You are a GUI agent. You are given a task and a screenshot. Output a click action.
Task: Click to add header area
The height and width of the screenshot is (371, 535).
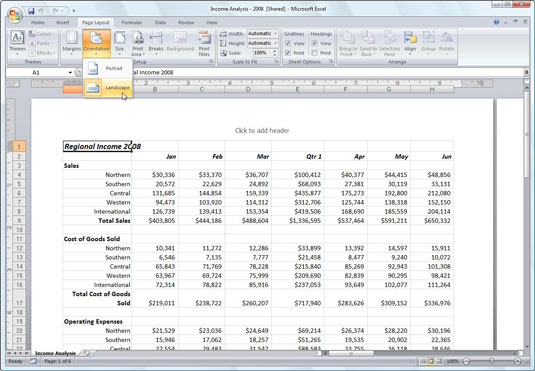point(262,130)
